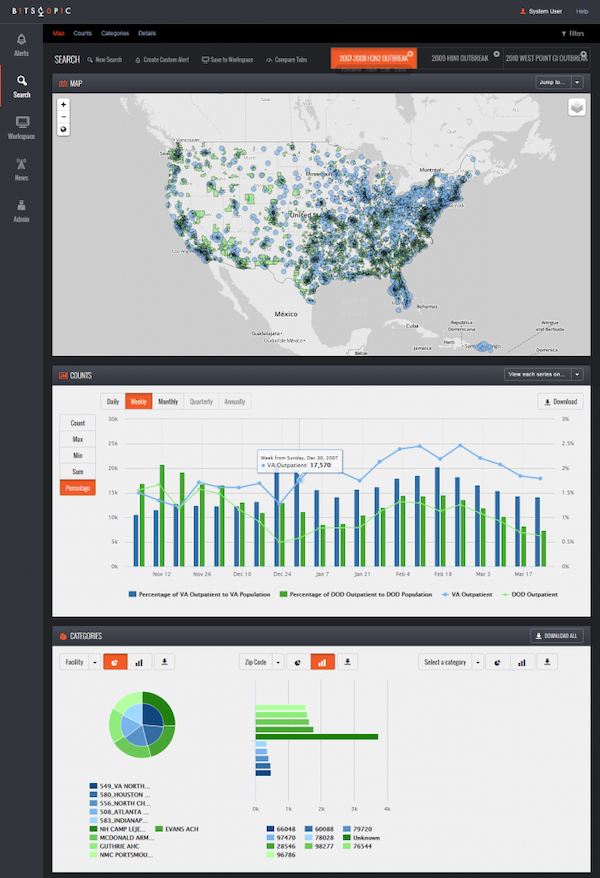Open the Categories navigation item
Viewport: 600px width, 878px height.
[x=115, y=34]
